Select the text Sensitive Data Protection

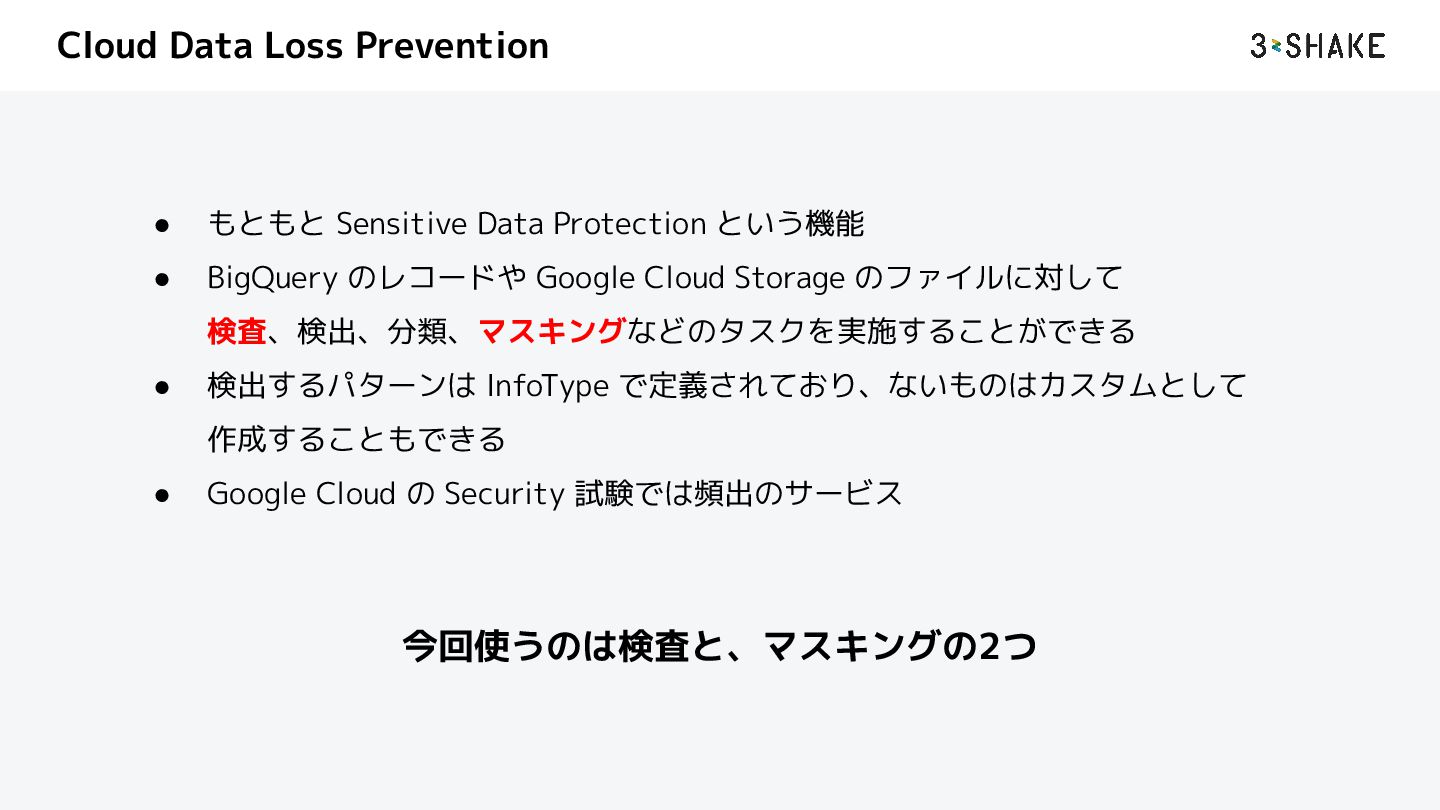520,224
